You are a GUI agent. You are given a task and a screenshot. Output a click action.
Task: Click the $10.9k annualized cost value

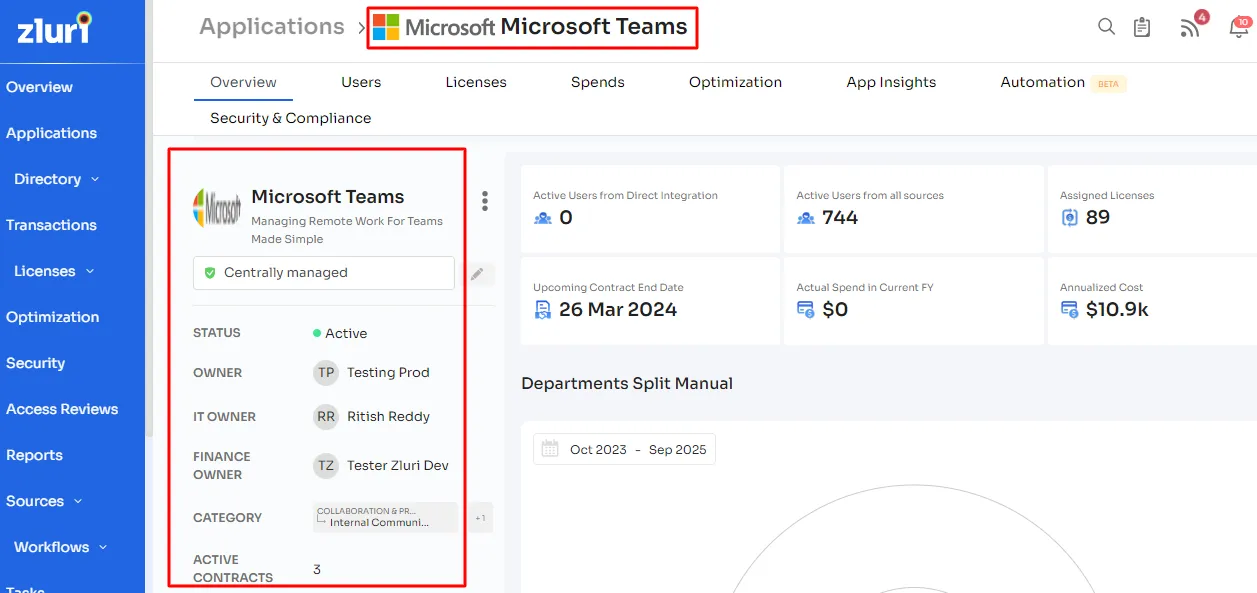point(1117,310)
